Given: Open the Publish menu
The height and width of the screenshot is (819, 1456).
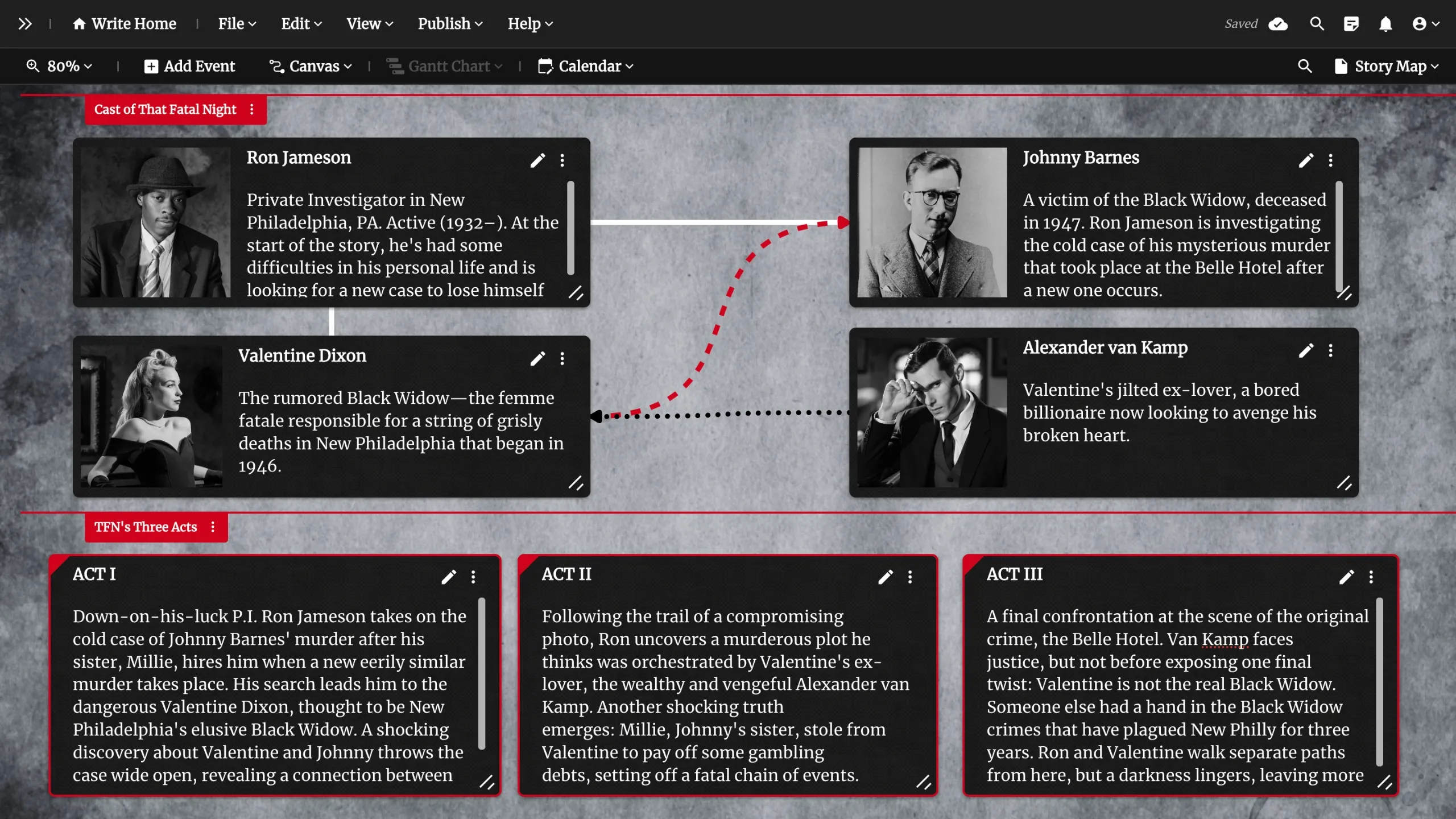Looking at the screenshot, I should (450, 24).
